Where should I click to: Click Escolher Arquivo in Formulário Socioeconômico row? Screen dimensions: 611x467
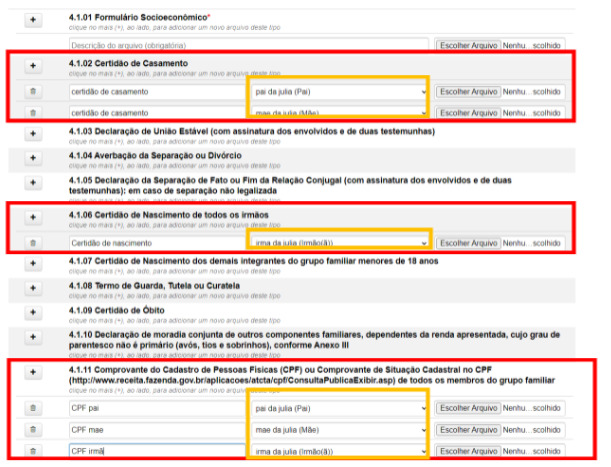pyautogui.click(x=467, y=45)
